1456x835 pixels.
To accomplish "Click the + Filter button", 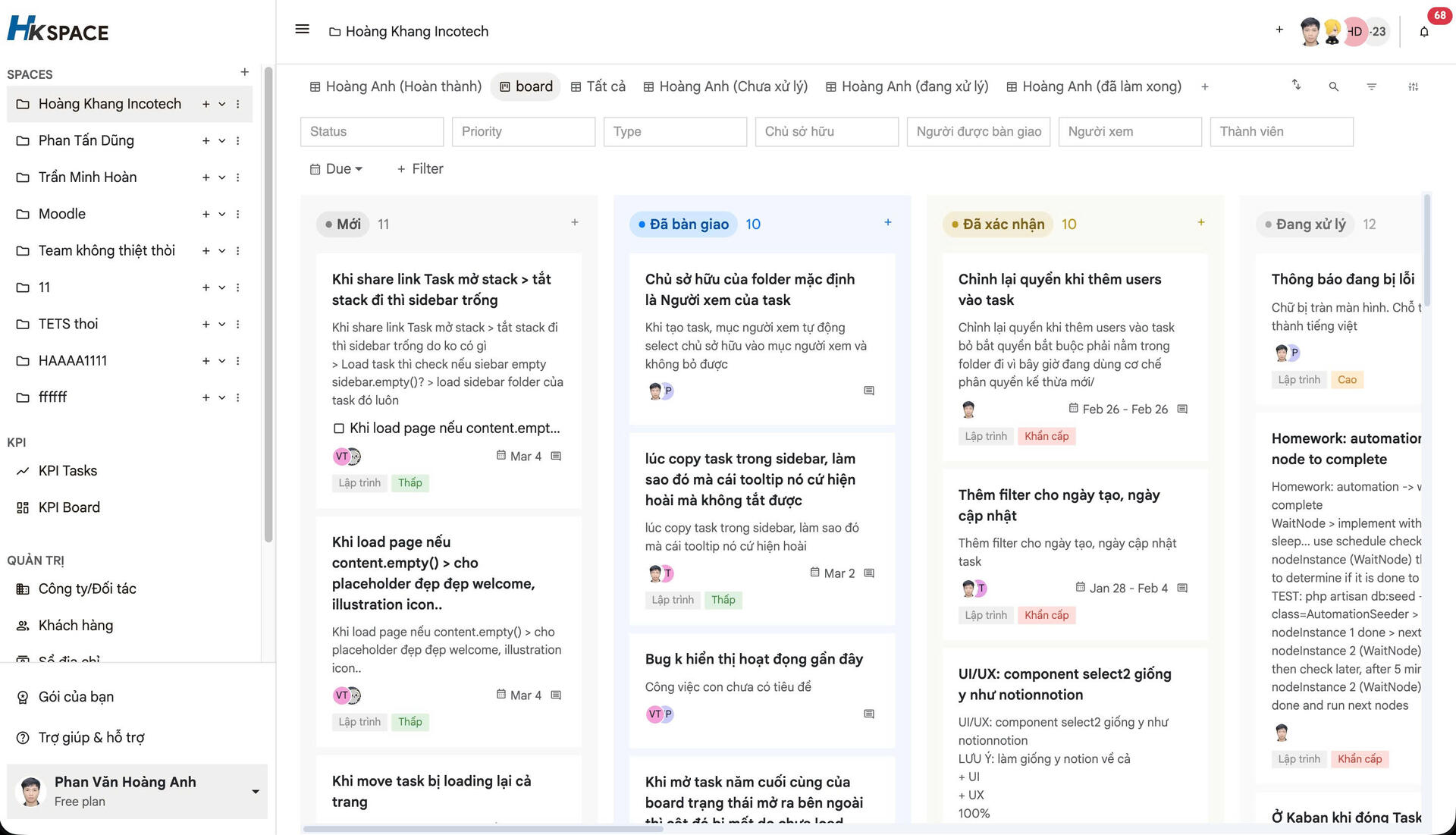I will pos(420,169).
